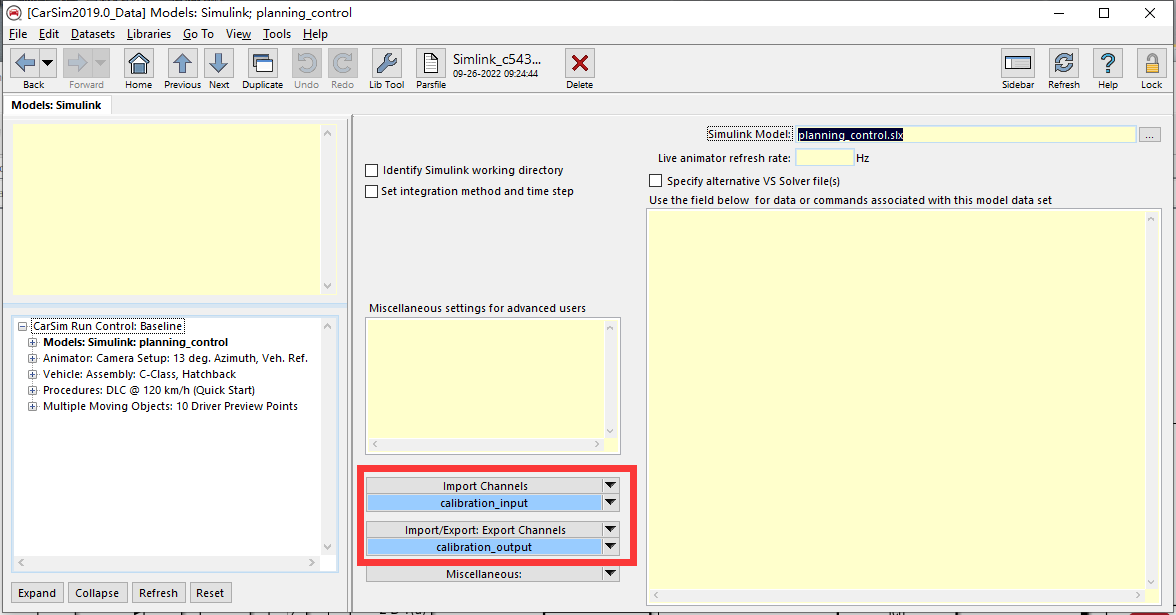Open the File menu
The height and width of the screenshot is (615, 1176).
pyautogui.click(x=18, y=34)
